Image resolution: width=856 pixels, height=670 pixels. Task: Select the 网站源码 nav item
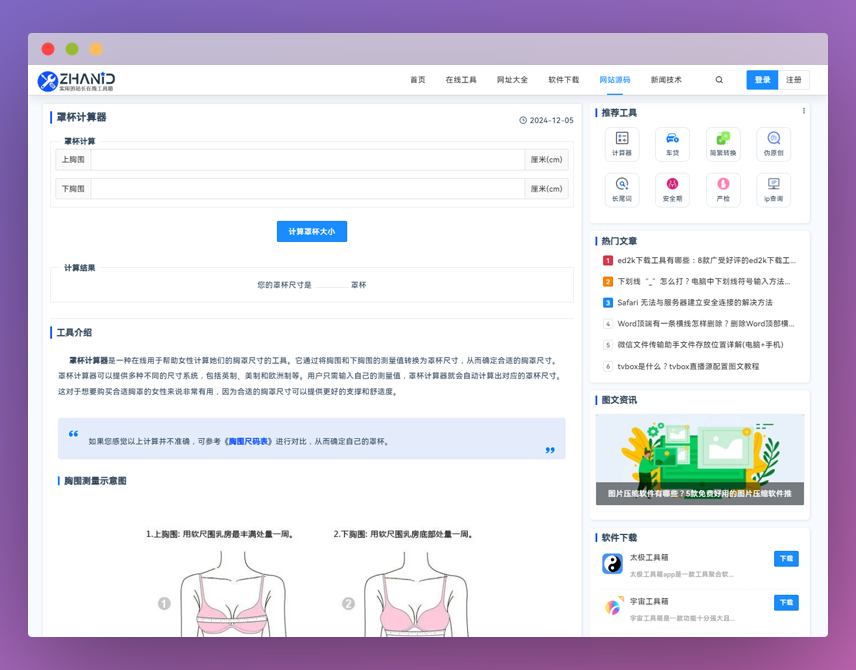pyautogui.click(x=615, y=80)
